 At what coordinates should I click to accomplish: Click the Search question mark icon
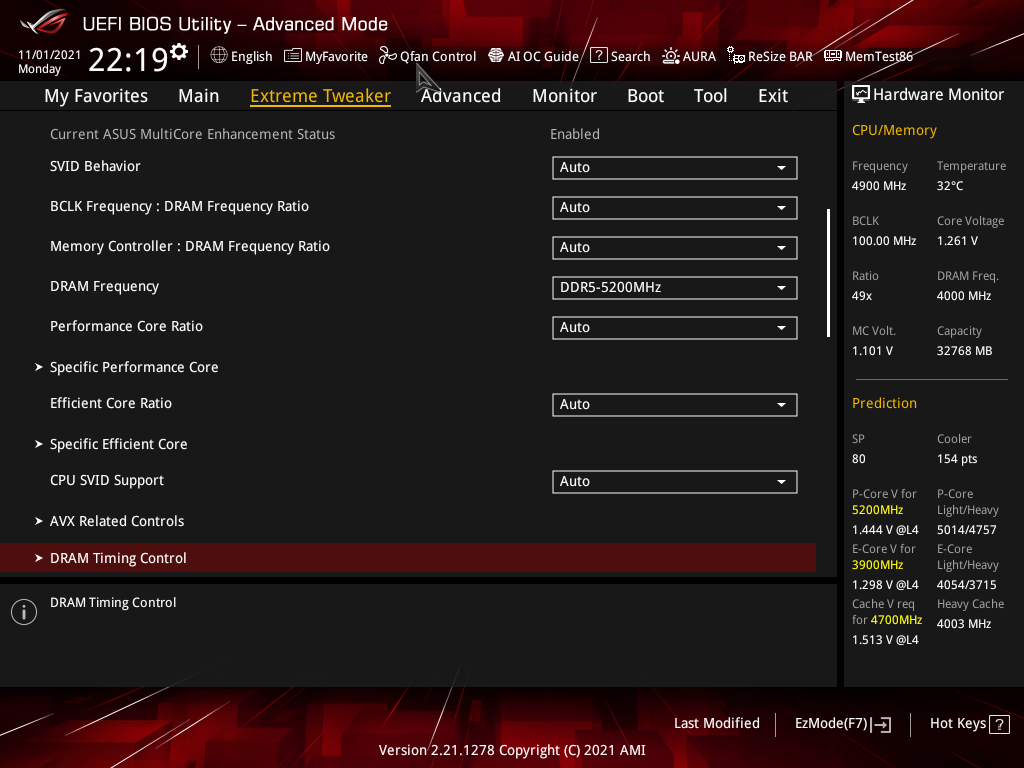[599, 56]
